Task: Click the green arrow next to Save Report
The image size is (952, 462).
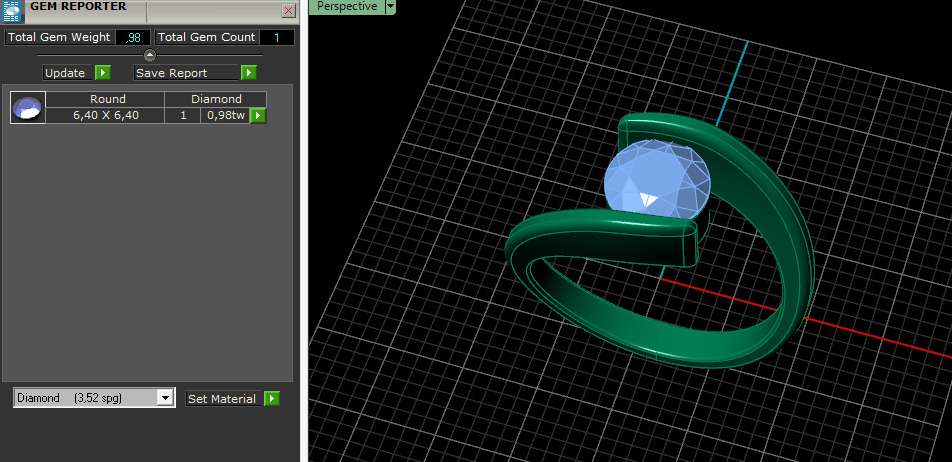Action: (248, 73)
